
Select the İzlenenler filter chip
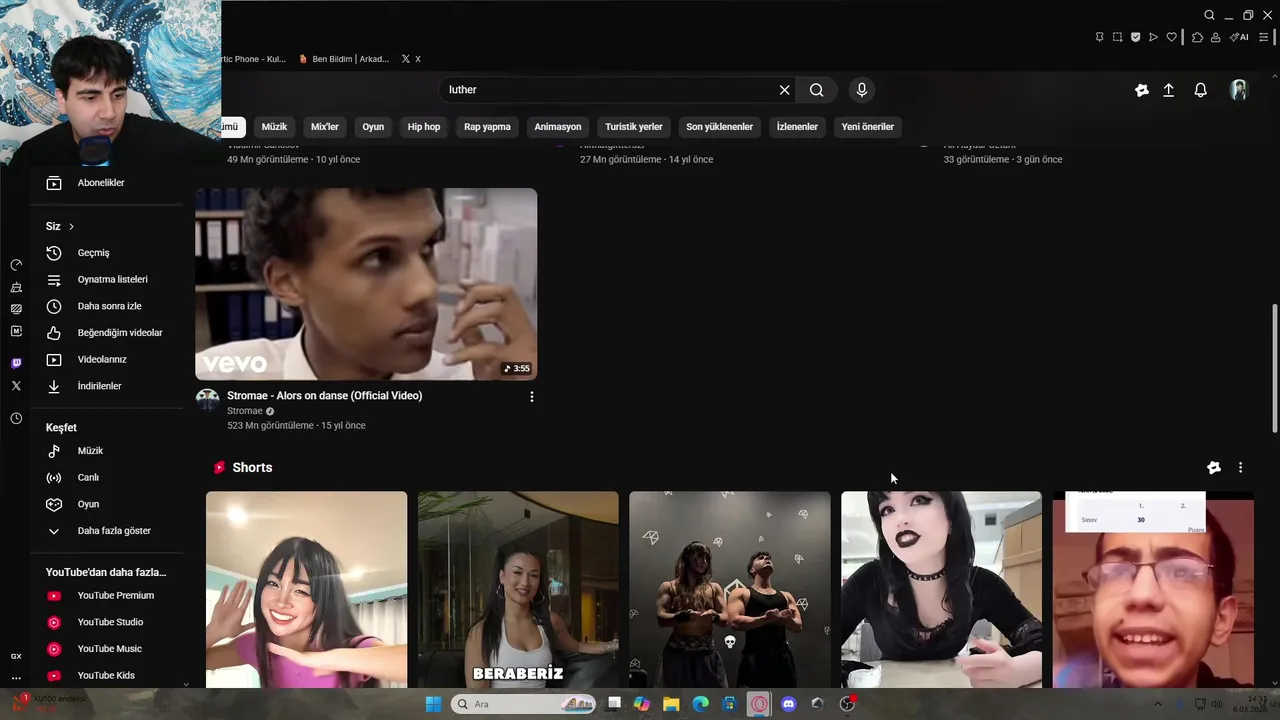tap(797, 127)
